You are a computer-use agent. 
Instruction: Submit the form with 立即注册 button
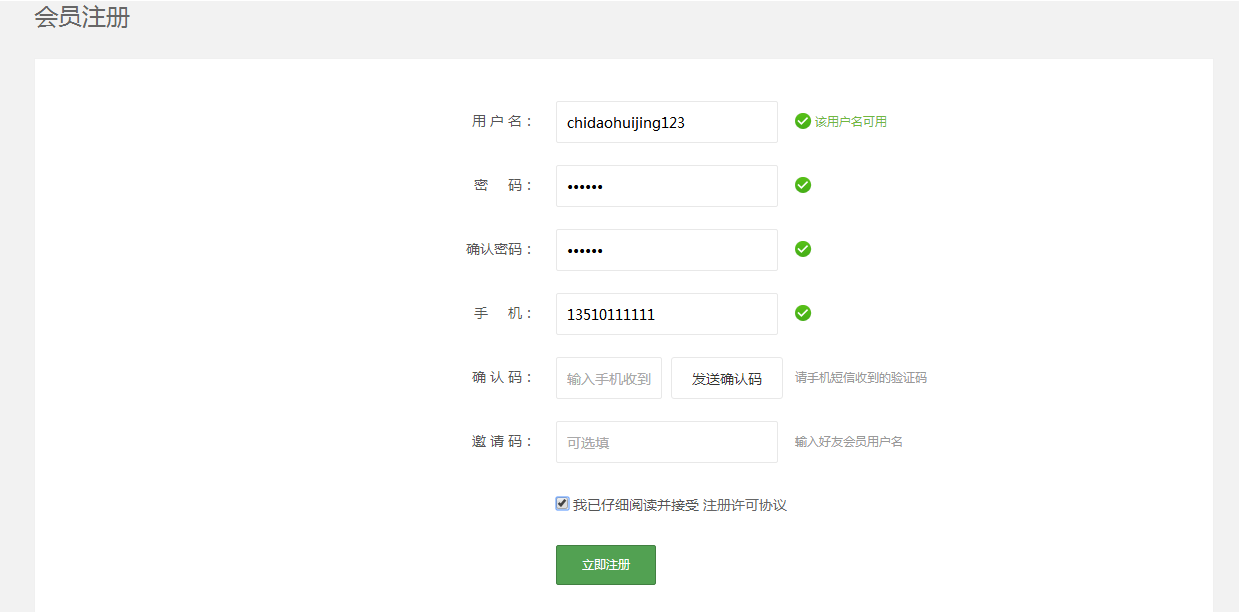pyautogui.click(x=605, y=565)
